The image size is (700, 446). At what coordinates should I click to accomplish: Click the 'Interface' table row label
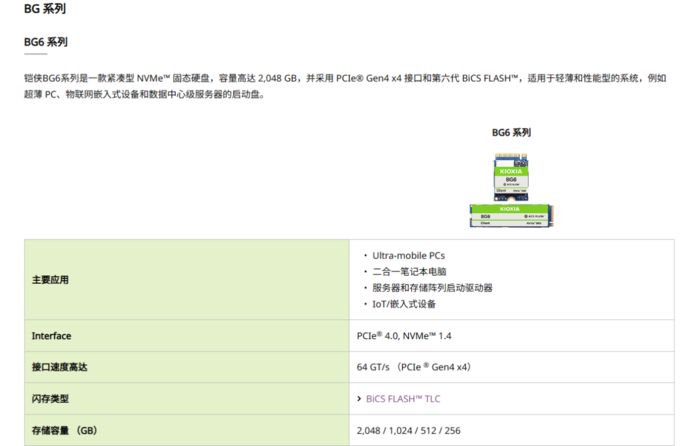click(x=51, y=336)
